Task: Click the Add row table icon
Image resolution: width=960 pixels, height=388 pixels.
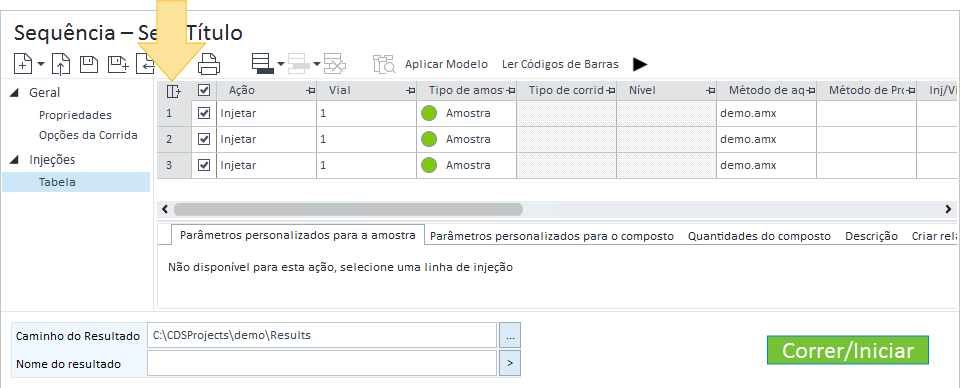Action: [x=263, y=64]
